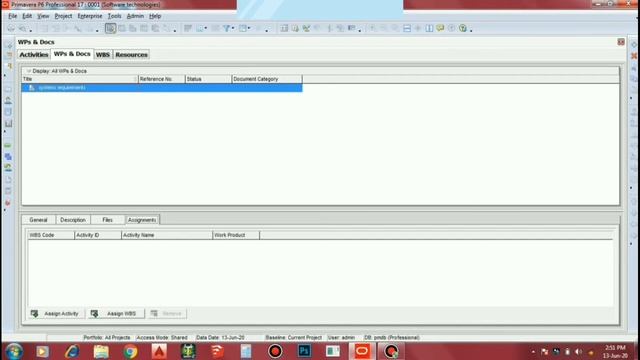Viewport: 640px width, 360px height.
Task: Open the Admin menu
Action: 135,16
